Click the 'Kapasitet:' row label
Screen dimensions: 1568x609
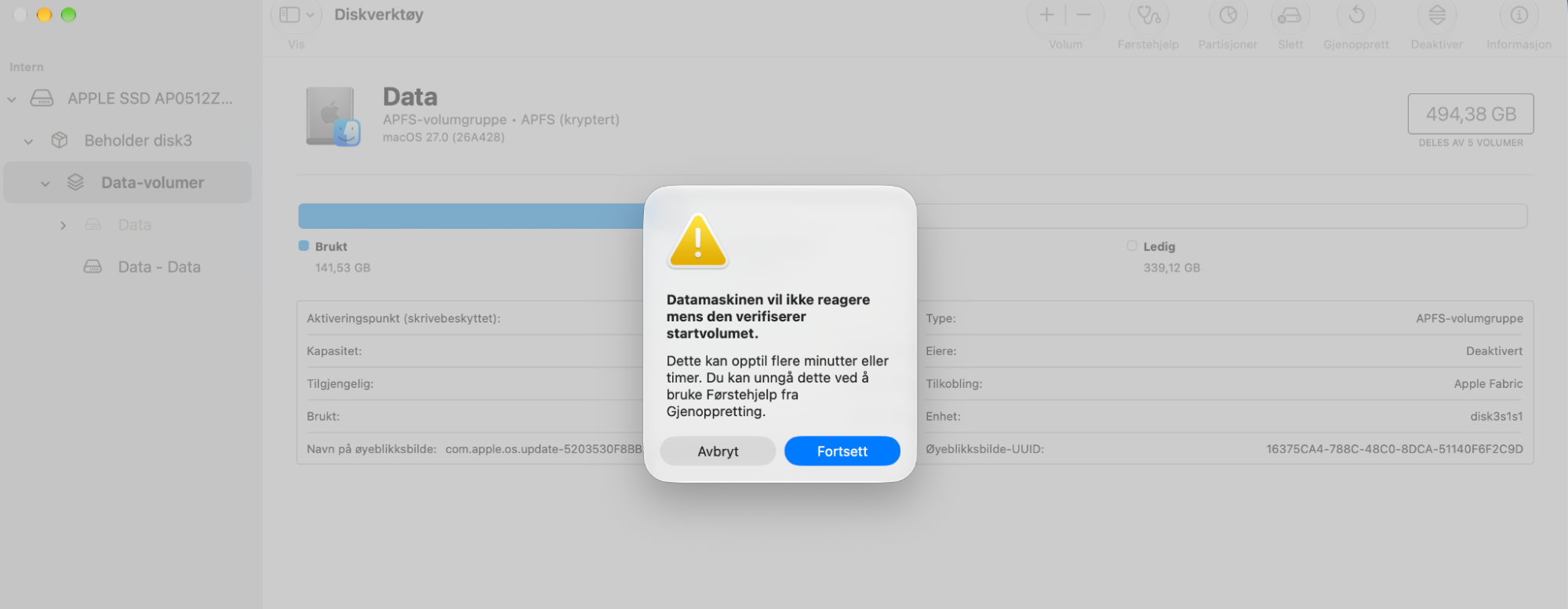[x=334, y=351]
